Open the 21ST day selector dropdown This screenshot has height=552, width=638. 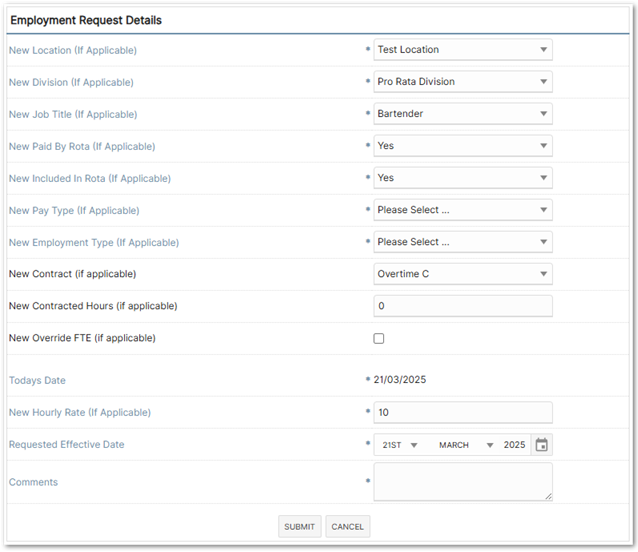(400, 445)
